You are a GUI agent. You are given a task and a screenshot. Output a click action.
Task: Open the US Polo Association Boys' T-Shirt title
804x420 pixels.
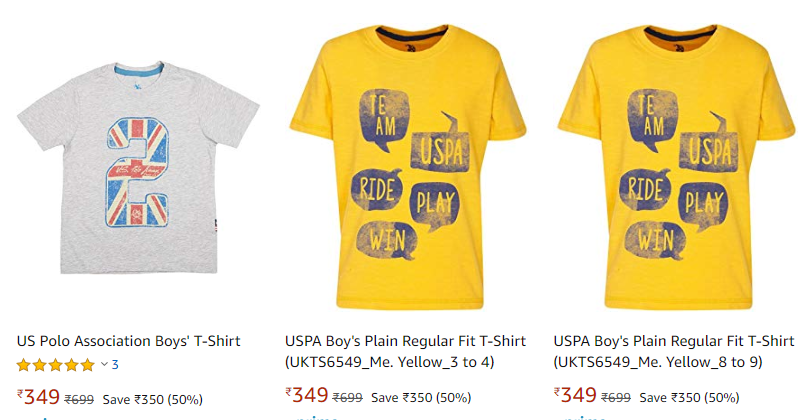click(128, 341)
